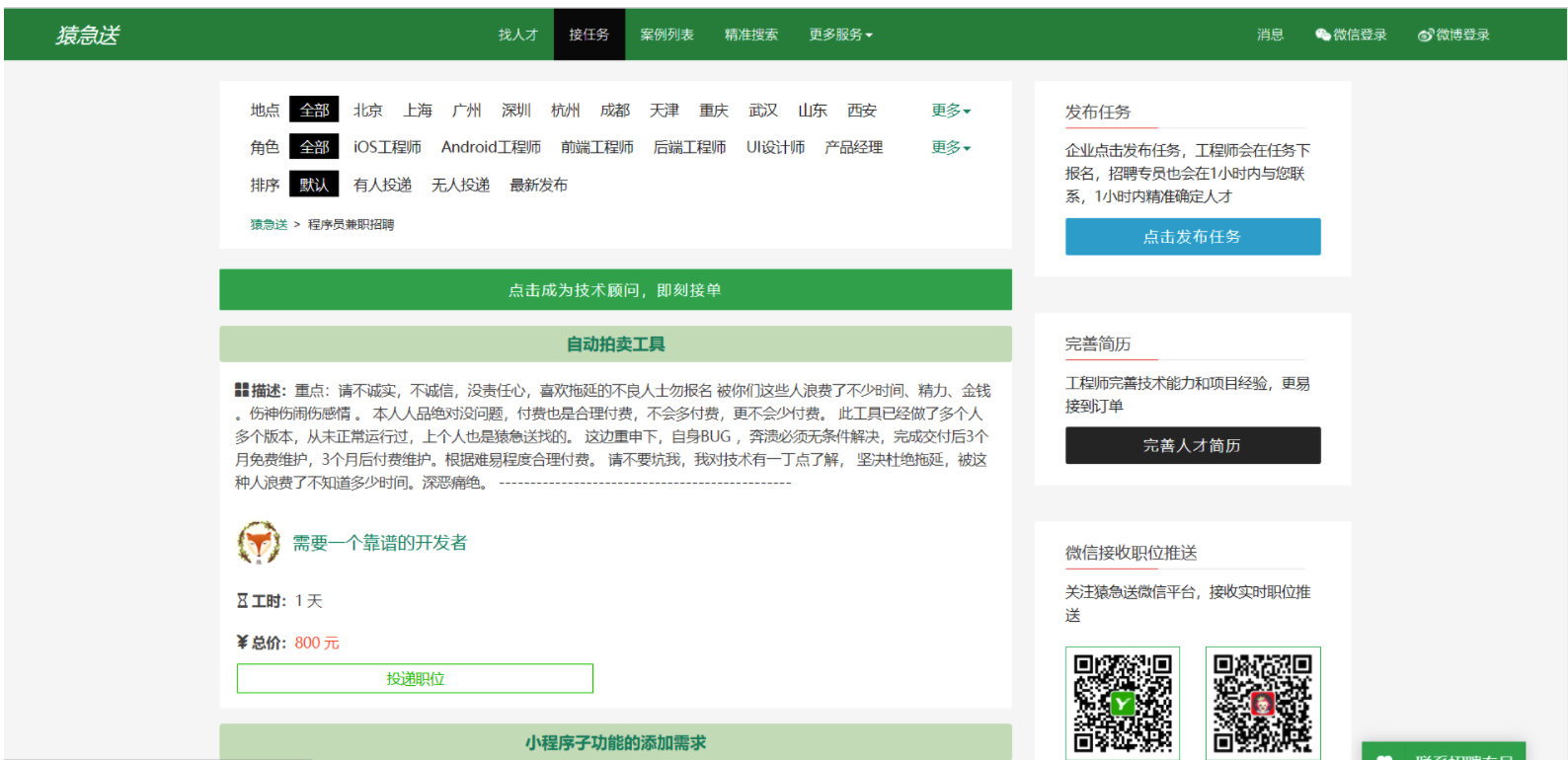Image resolution: width=1568 pixels, height=760 pixels.
Task: Pick 成都 in the location filter
Action: coord(615,111)
